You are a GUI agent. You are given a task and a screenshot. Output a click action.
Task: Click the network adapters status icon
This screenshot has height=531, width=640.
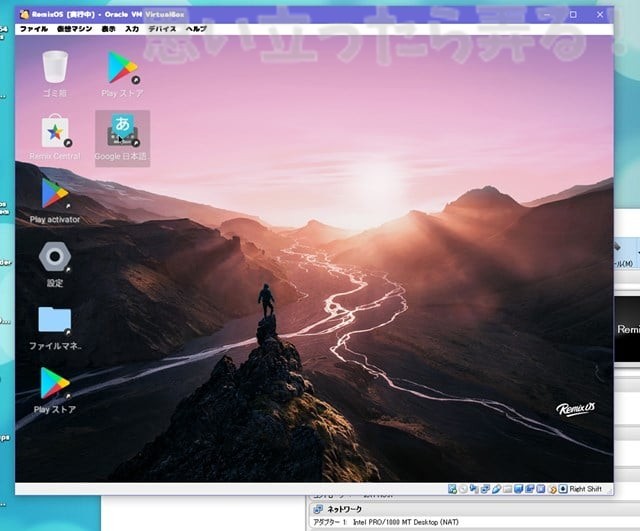click(x=485, y=489)
